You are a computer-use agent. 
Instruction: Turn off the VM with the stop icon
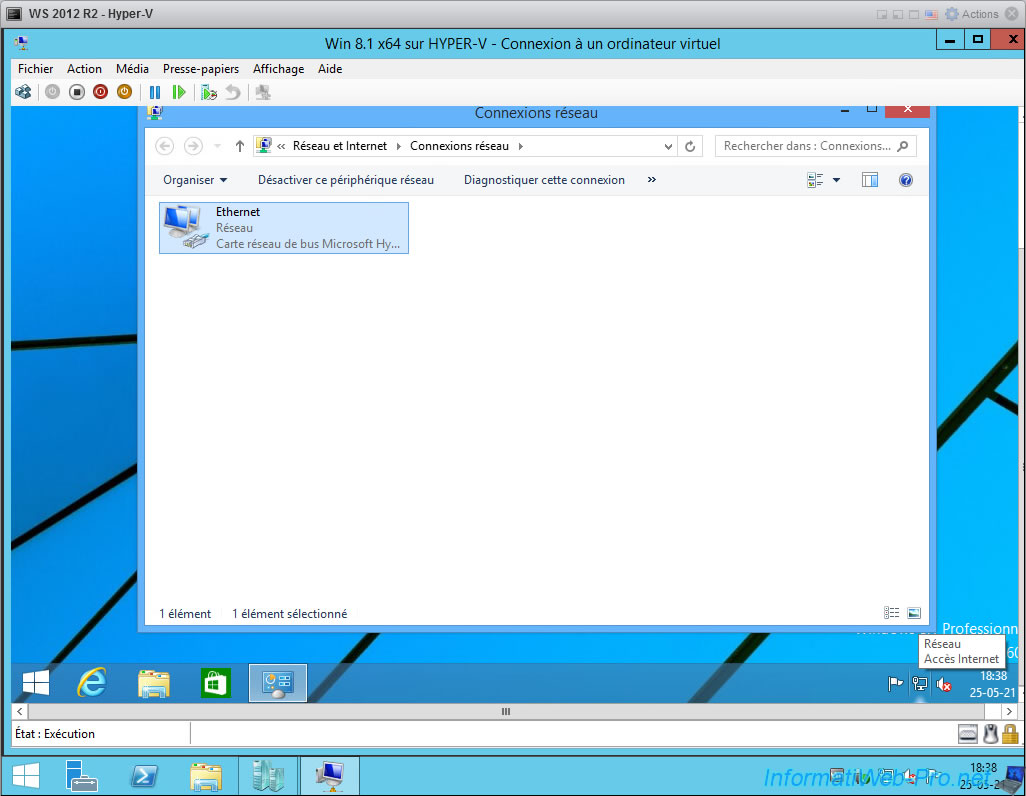pos(77,92)
